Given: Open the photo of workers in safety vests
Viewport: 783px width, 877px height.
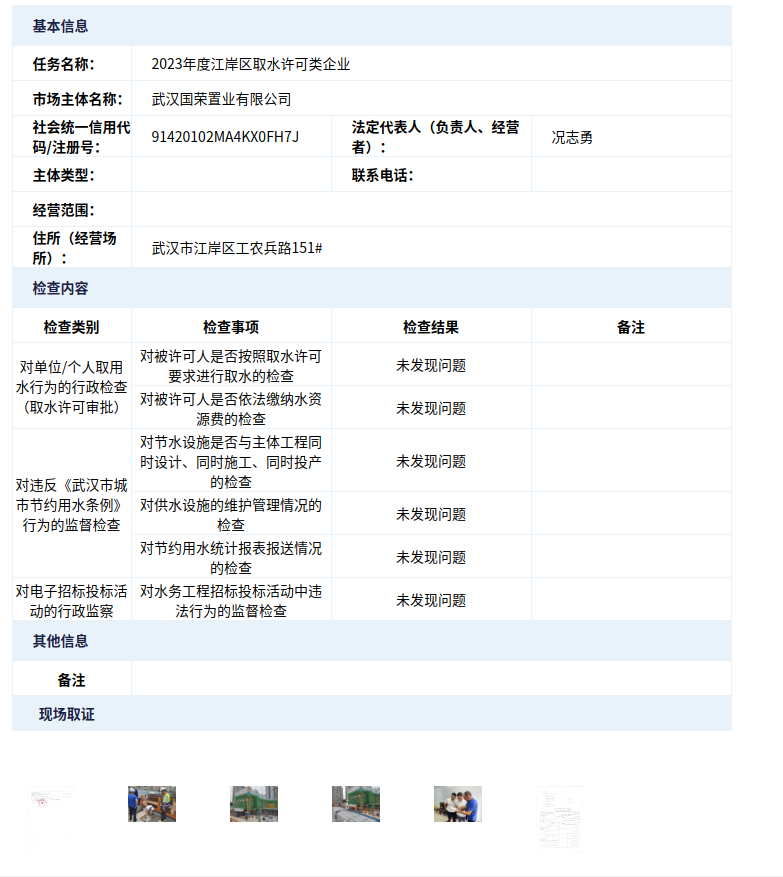Looking at the screenshot, I should tap(152, 804).
